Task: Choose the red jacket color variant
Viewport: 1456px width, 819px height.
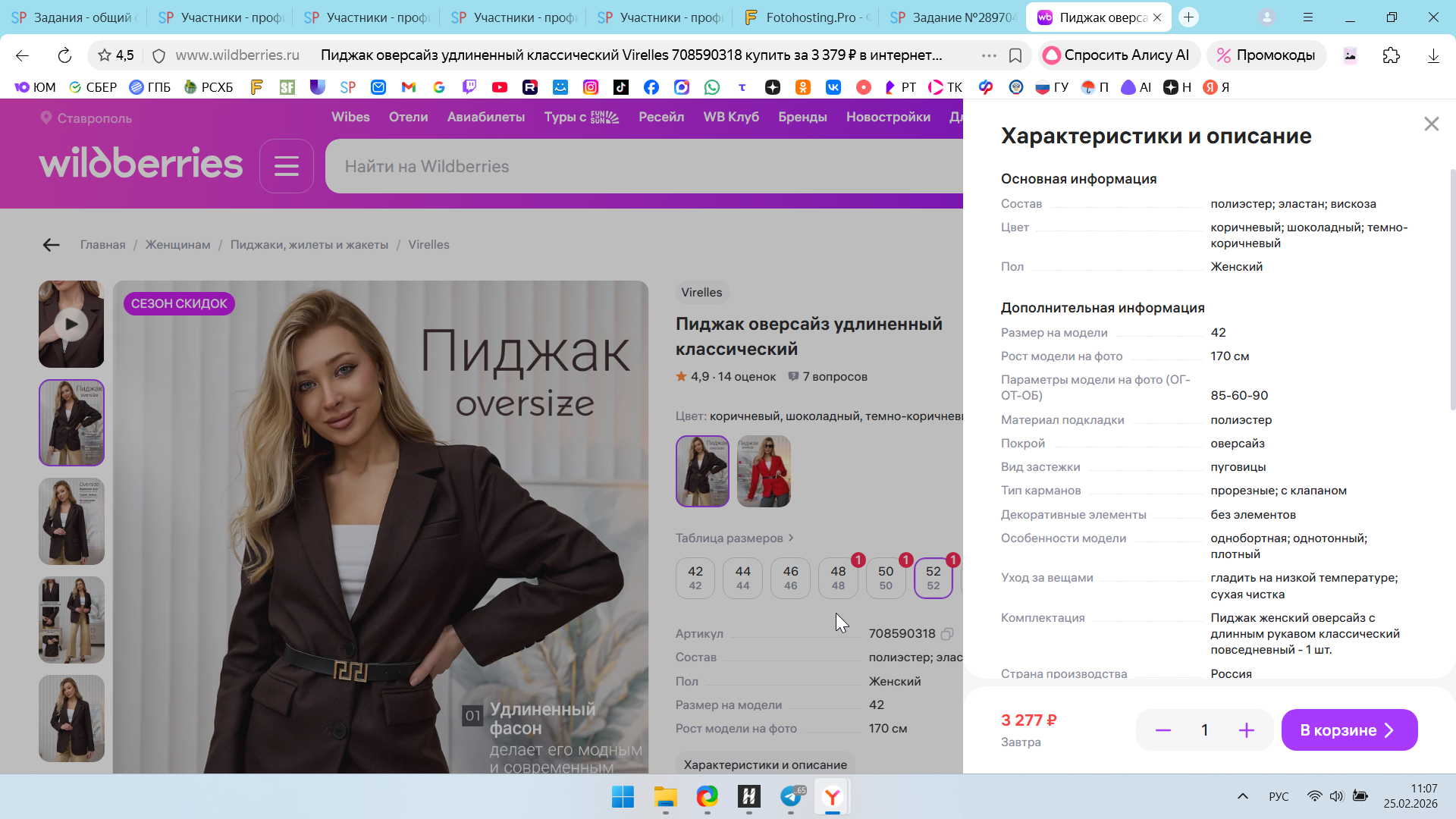Action: [764, 471]
